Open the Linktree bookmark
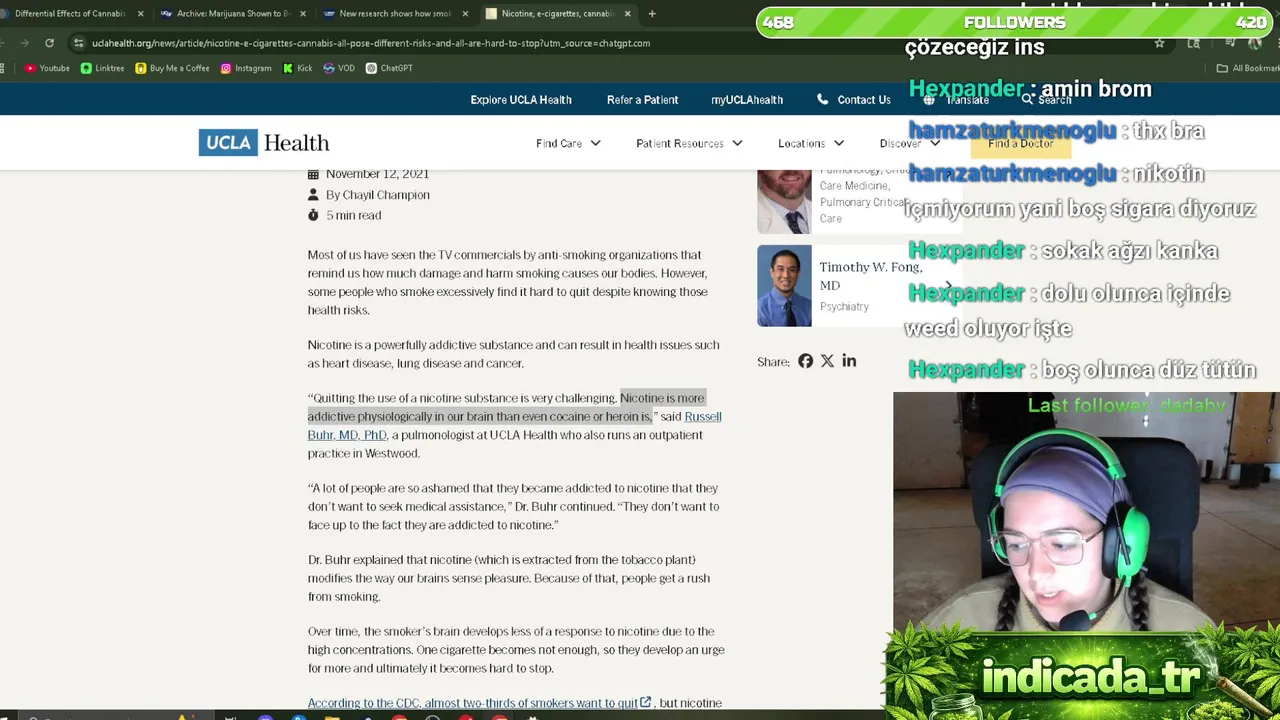This screenshot has height=720, width=1280. coord(102,68)
